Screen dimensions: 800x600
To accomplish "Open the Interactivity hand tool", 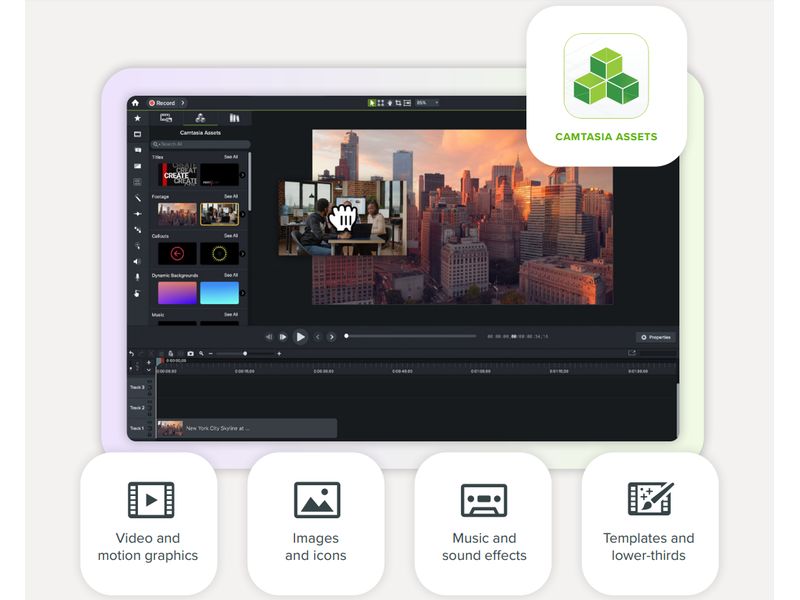I will click(137, 293).
